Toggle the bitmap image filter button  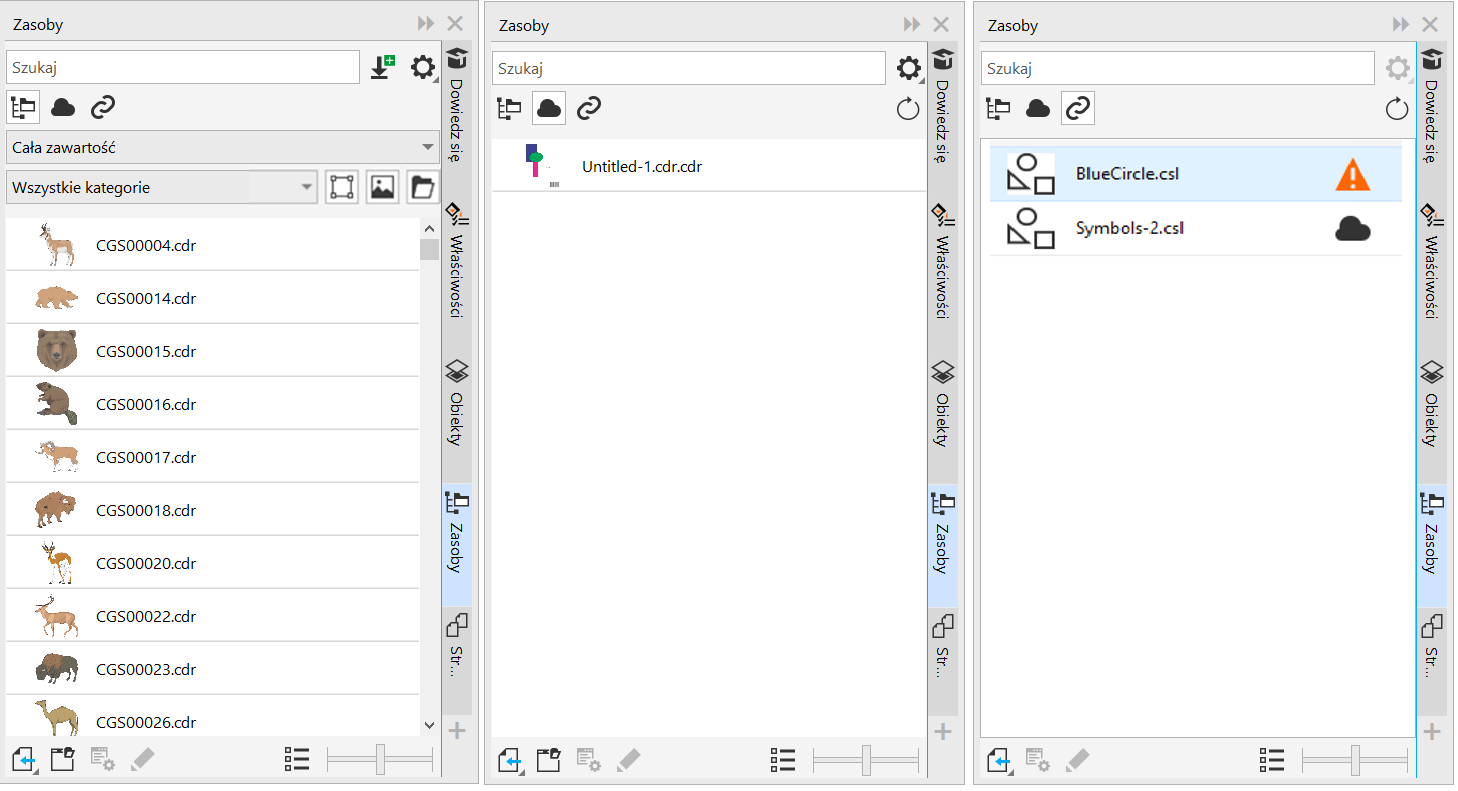coord(382,187)
